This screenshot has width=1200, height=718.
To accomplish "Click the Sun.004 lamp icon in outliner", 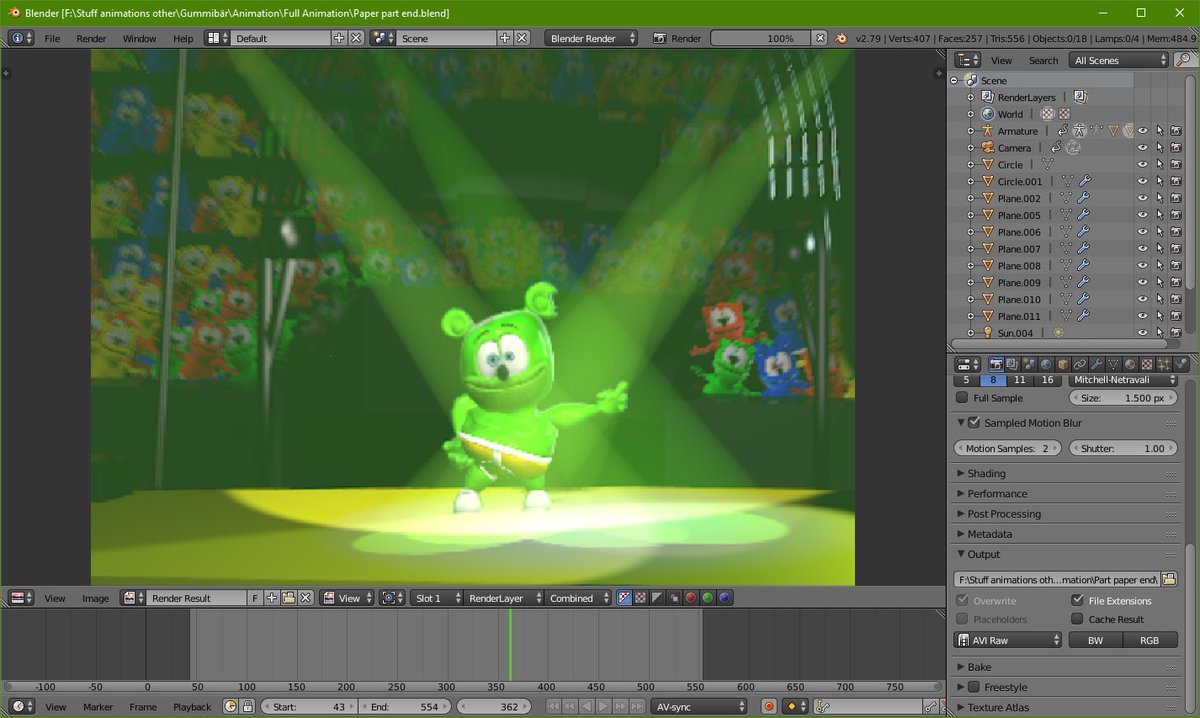I will pos(988,332).
